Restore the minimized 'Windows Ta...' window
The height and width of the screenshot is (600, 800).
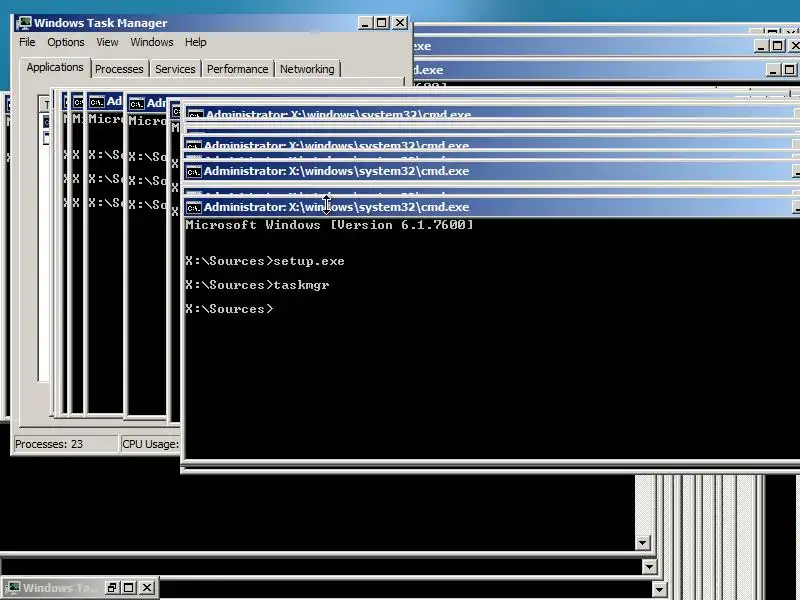click(x=112, y=588)
